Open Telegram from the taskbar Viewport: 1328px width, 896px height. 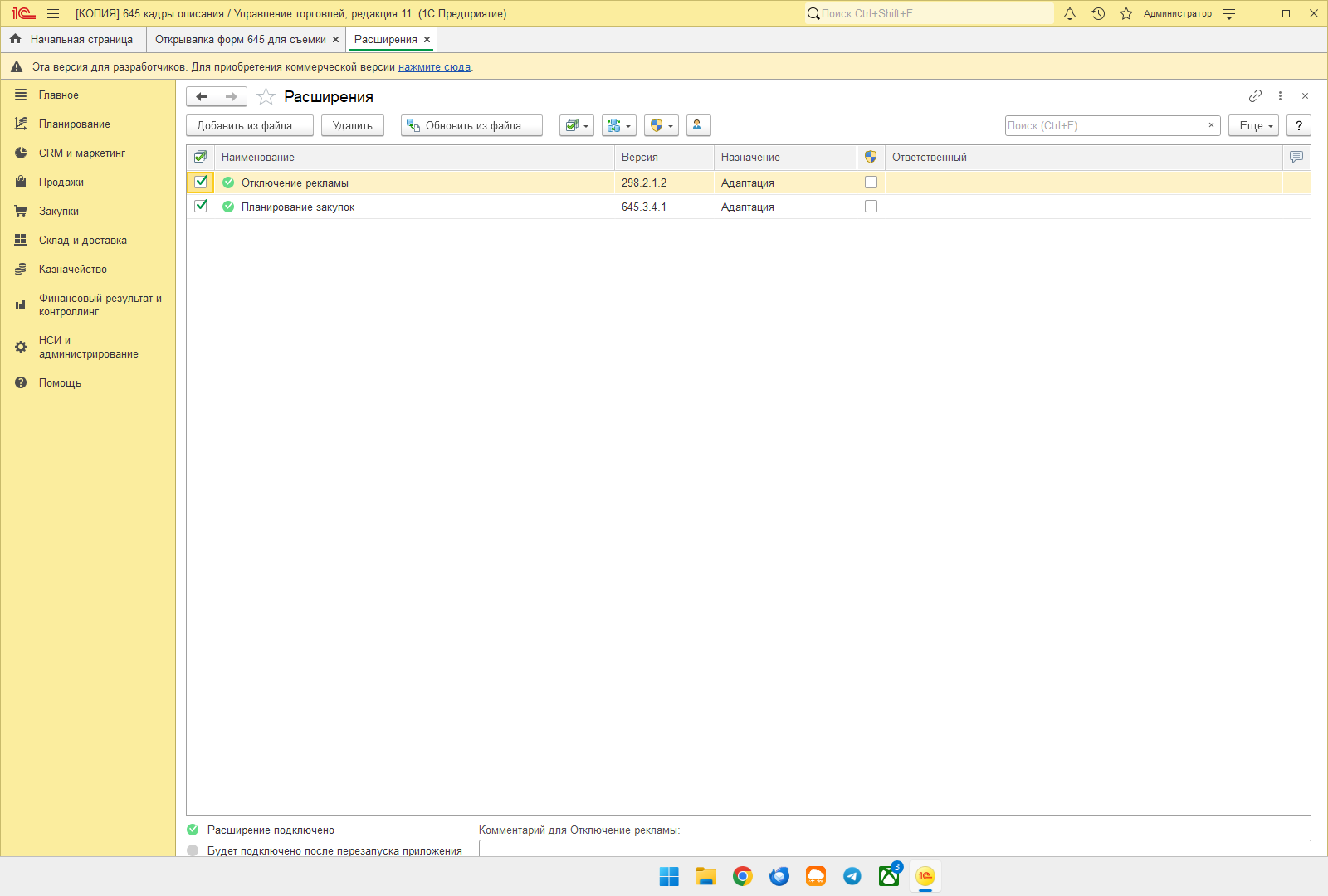pos(852,876)
